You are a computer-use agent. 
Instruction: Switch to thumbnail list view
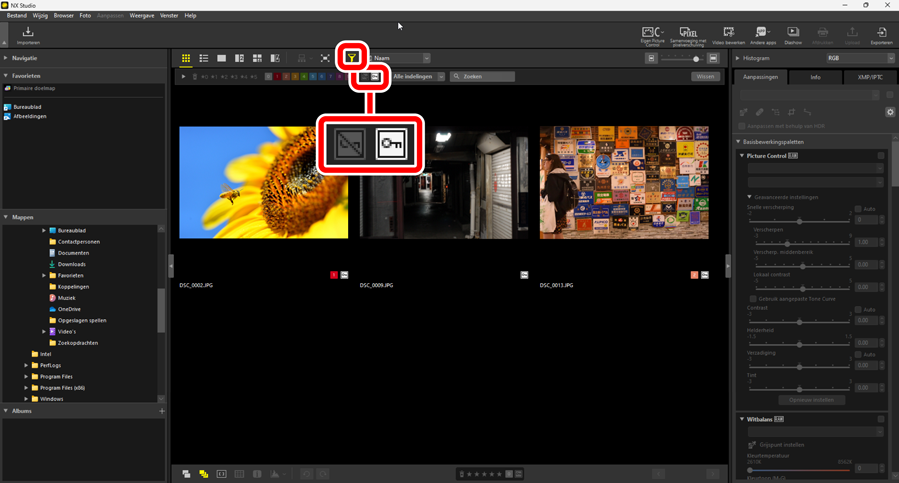[x=203, y=59]
